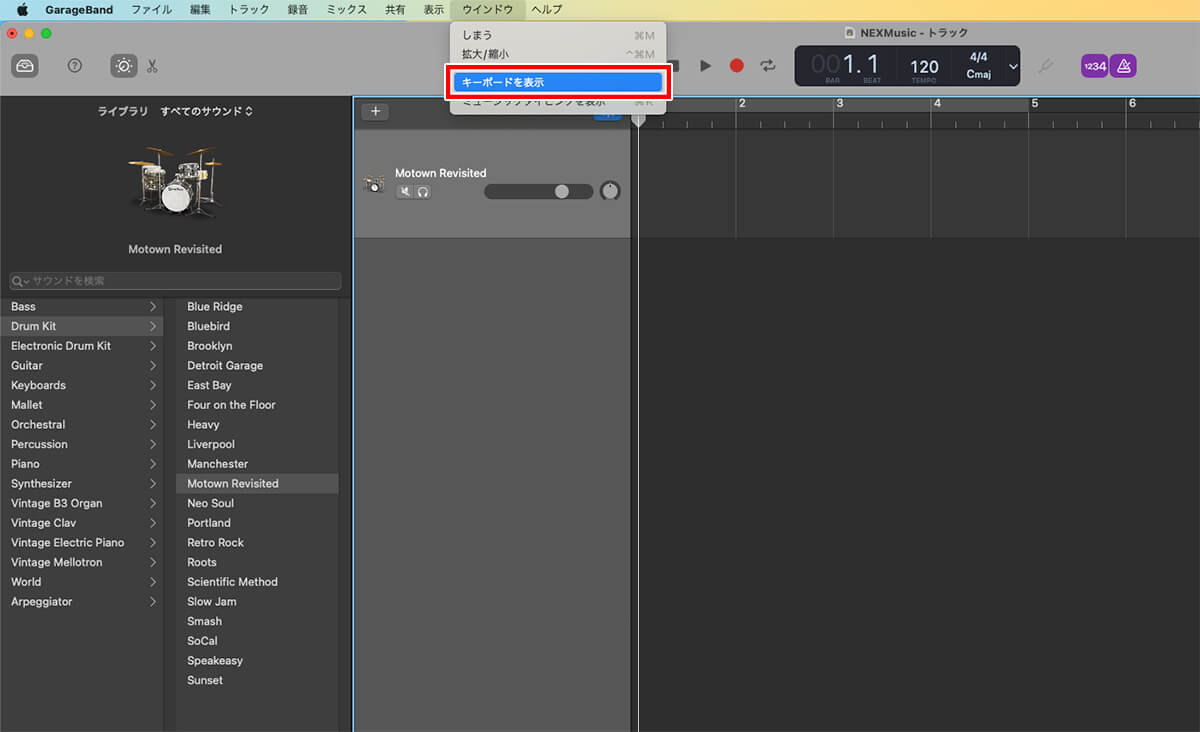The height and width of the screenshot is (732, 1200).
Task: Choose the Blue Ridge drum kit
Action: [x=258, y=307]
